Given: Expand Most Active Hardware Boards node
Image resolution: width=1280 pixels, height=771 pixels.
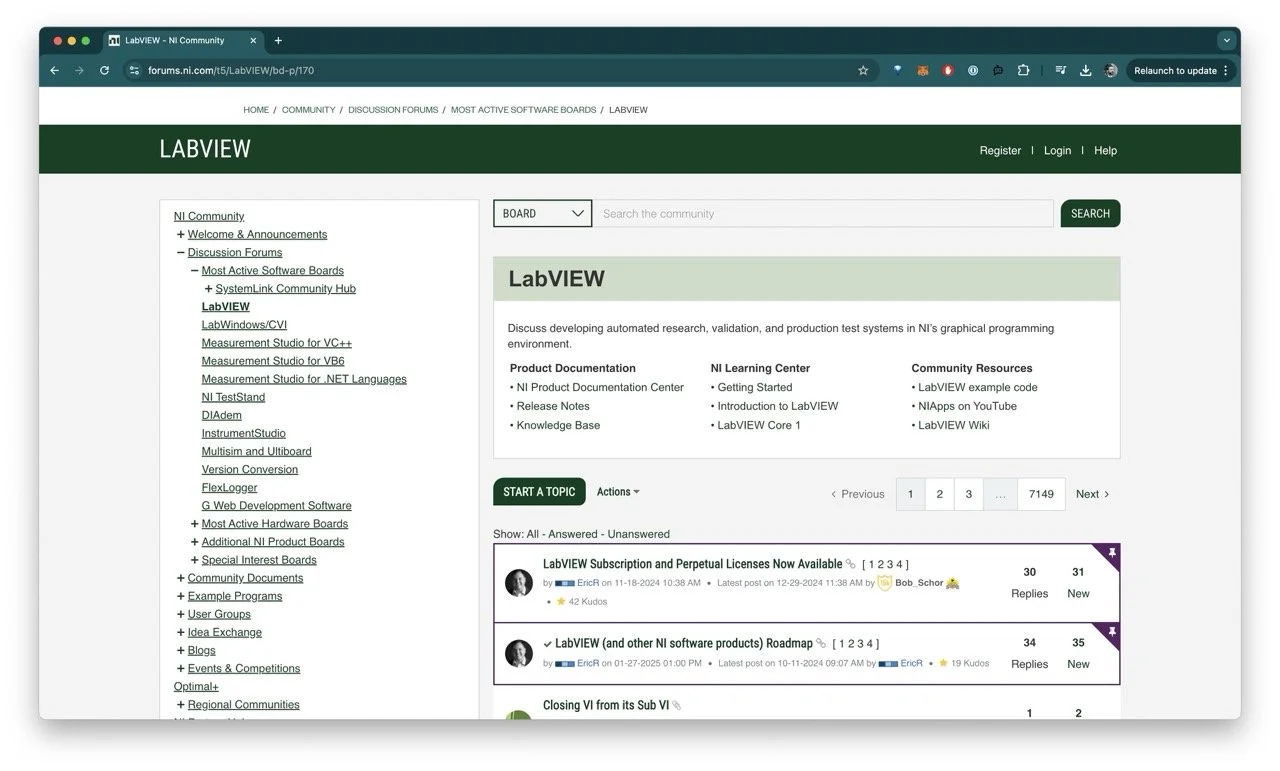Looking at the screenshot, I should [195, 524].
